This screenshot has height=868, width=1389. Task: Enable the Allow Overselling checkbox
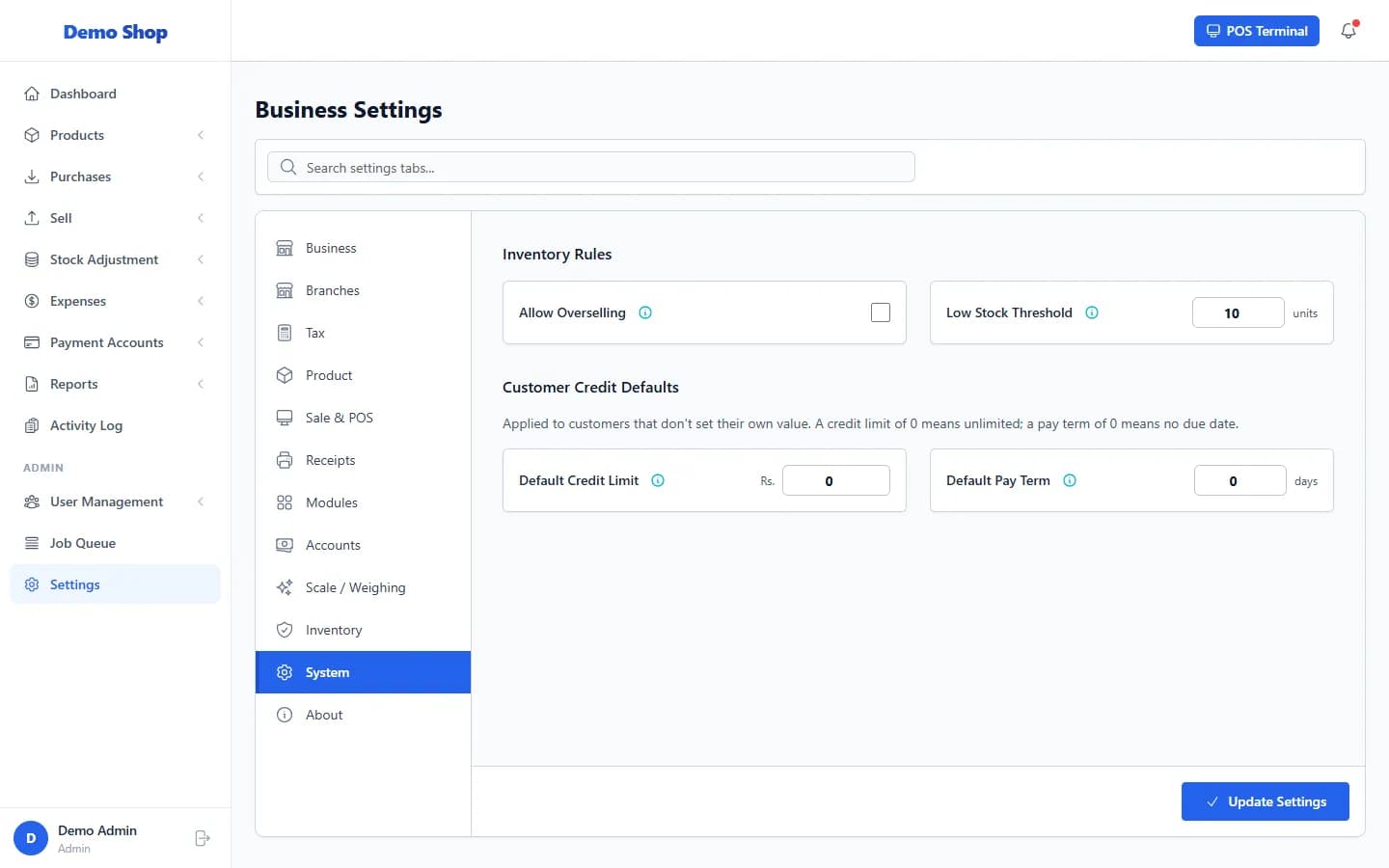pos(881,312)
